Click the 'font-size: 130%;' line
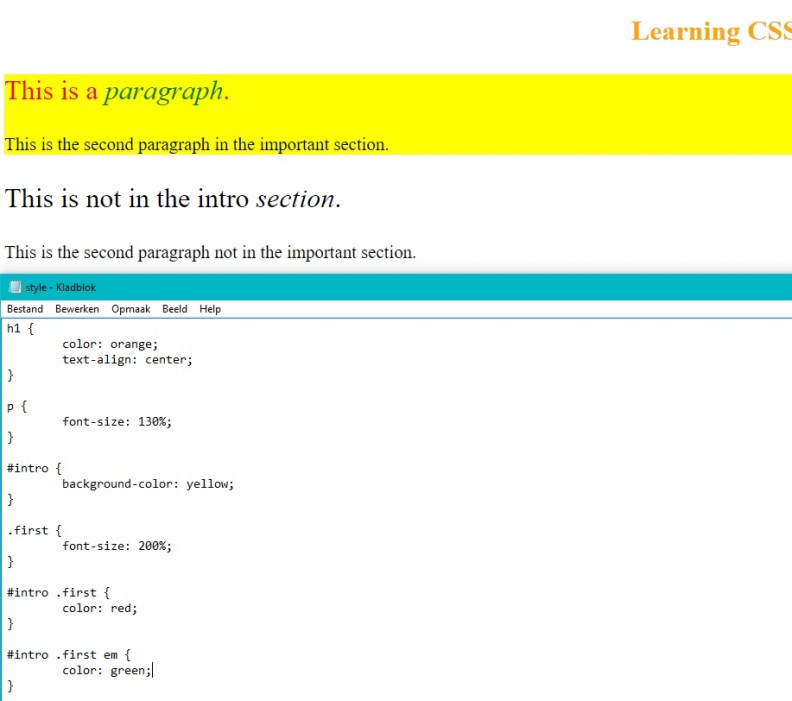The height and width of the screenshot is (701, 792). point(117,422)
